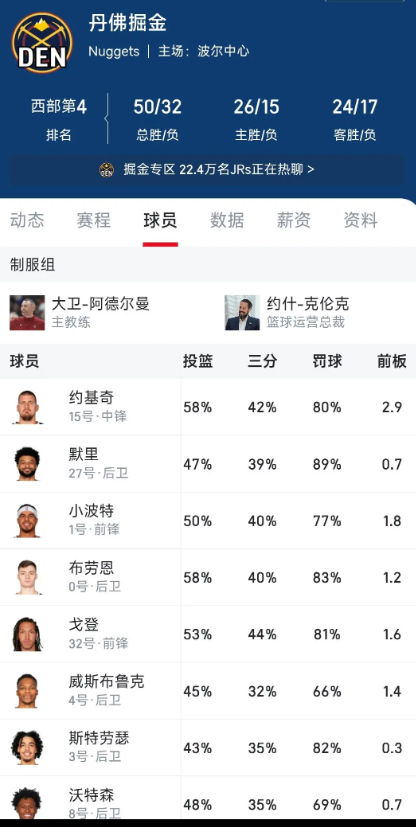Click the 三分 column header

[x=262, y=361]
